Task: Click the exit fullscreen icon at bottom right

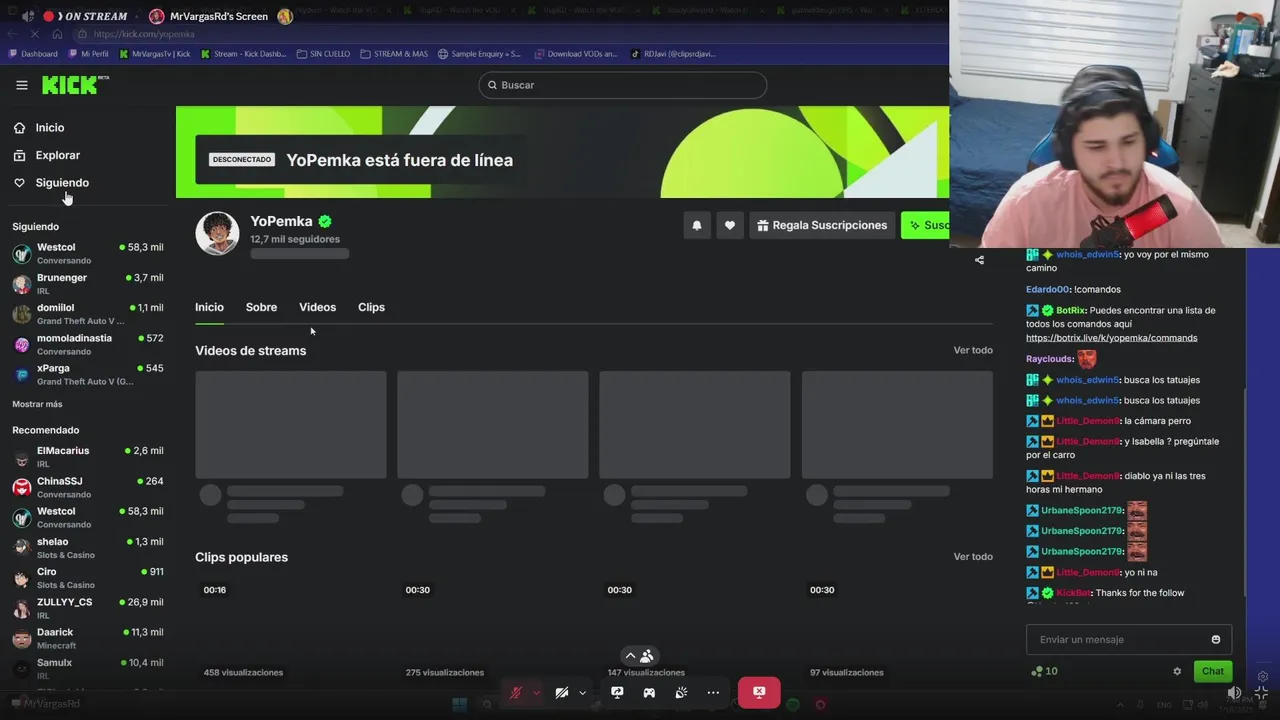Action: [x=1261, y=692]
